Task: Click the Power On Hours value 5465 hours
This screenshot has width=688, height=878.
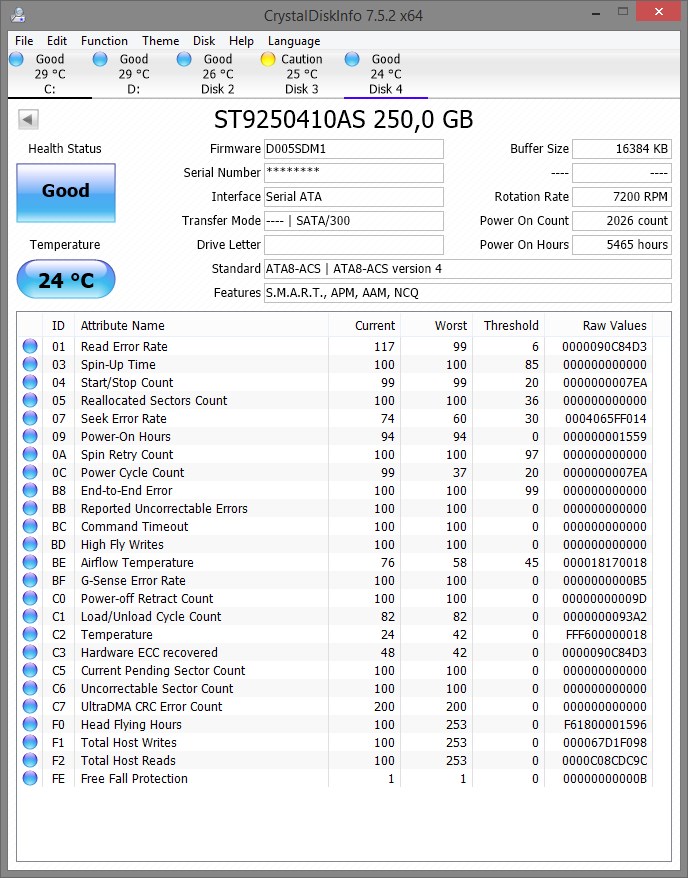Action: point(621,245)
